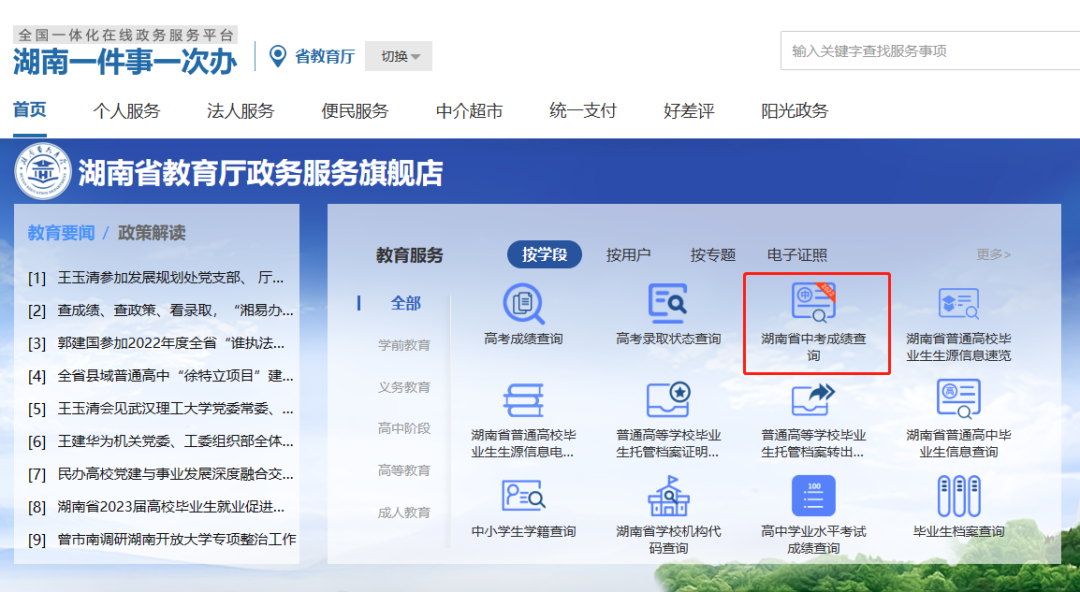Open 高中学业水平考试成绩查询 icon
This screenshot has width=1080, height=592.
pyautogui.click(x=815, y=511)
